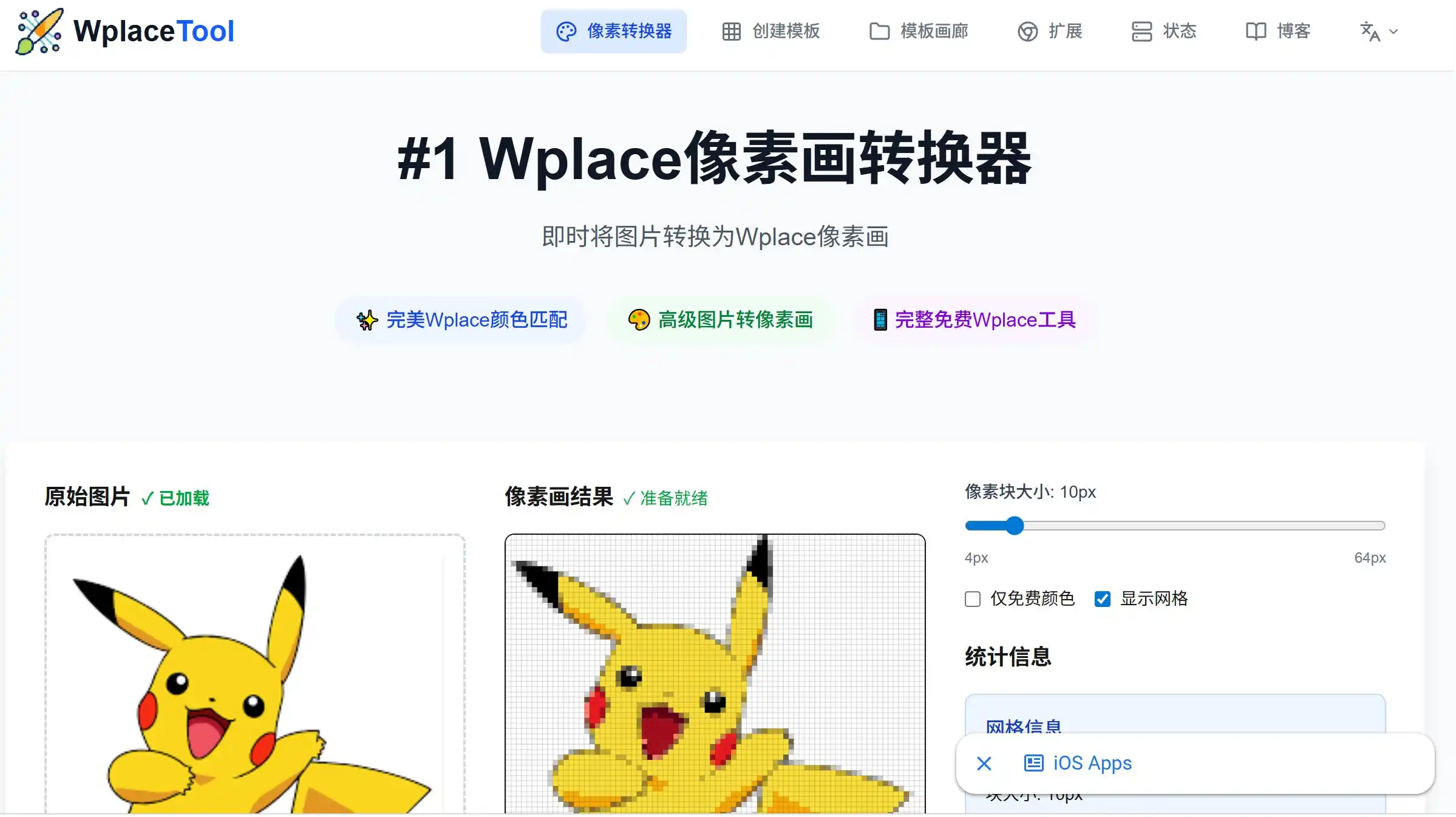
Task: Click the 准备就绪 status text
Action: pyautogui.click(x=665, y=498)
